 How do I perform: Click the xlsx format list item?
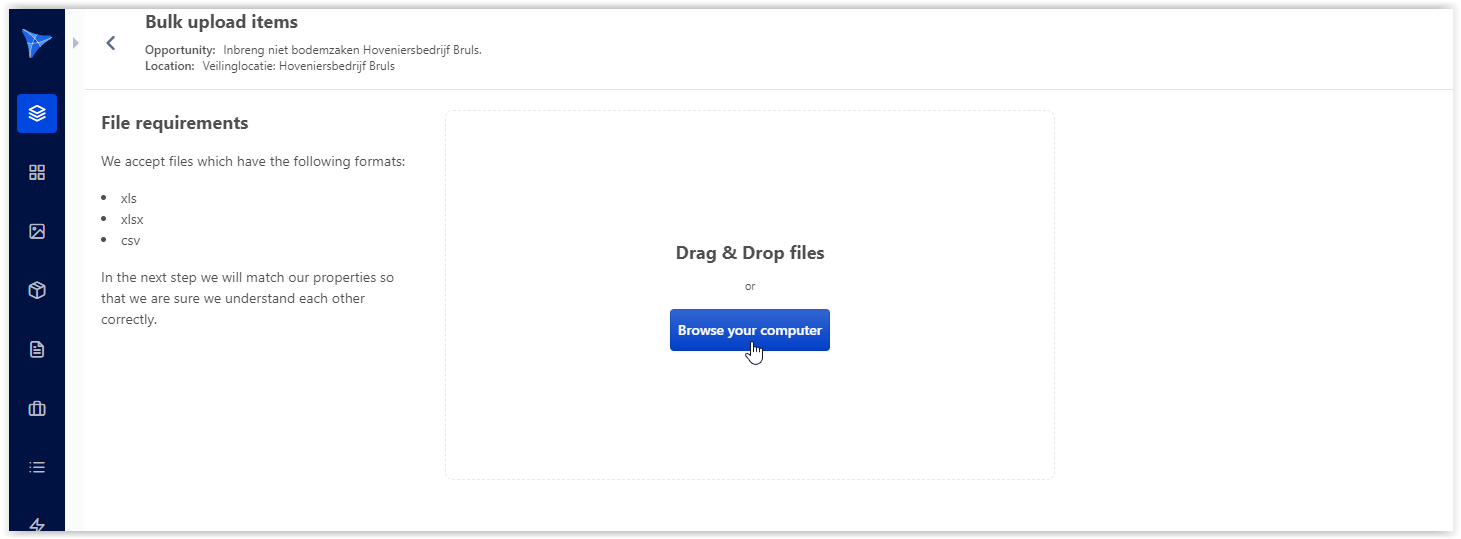(x=132, y=219)
